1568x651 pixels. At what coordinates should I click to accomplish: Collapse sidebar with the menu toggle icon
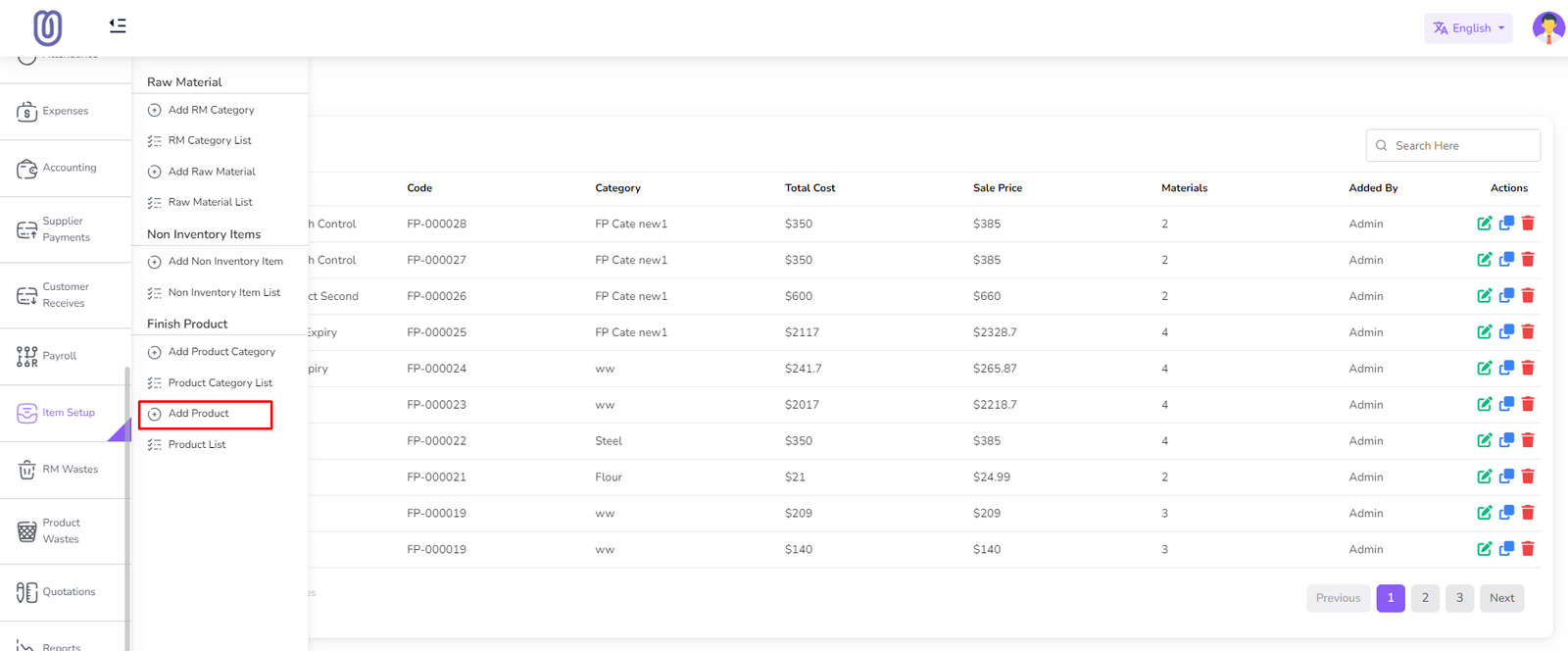pyautogui.click(x=118, y=25)
